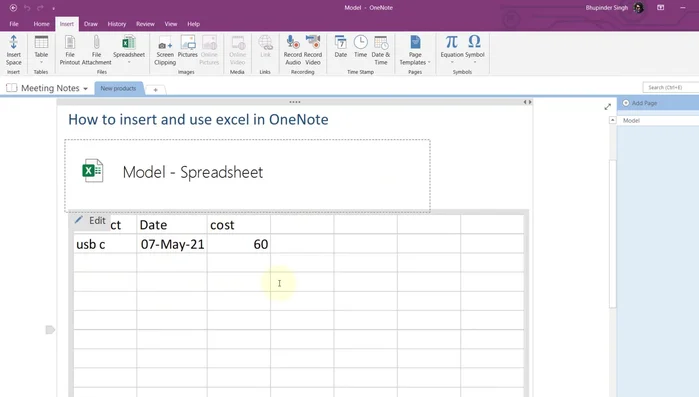Click the user account picture
This screenshot has width=699, height=397.
638,8
